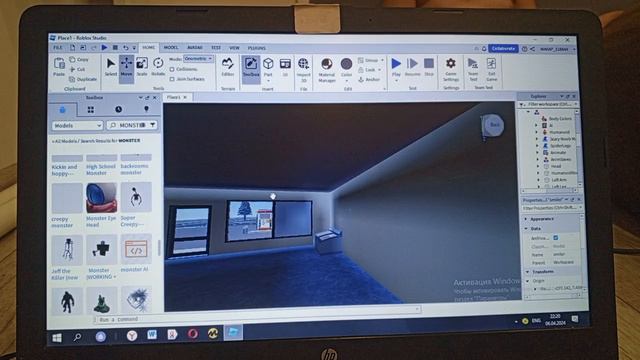Screen dimensions: 640x360
Task: Expand the Head part in Explorer
Action: (538, 166)
